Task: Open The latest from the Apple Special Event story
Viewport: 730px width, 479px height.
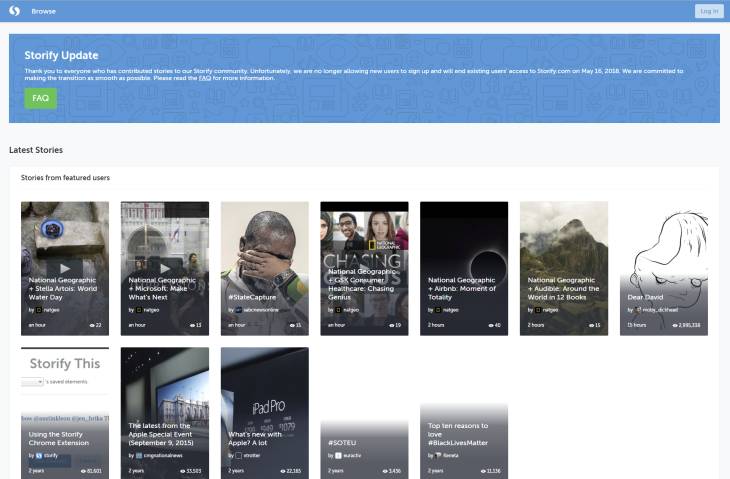Action: click(x=161, y=434)
